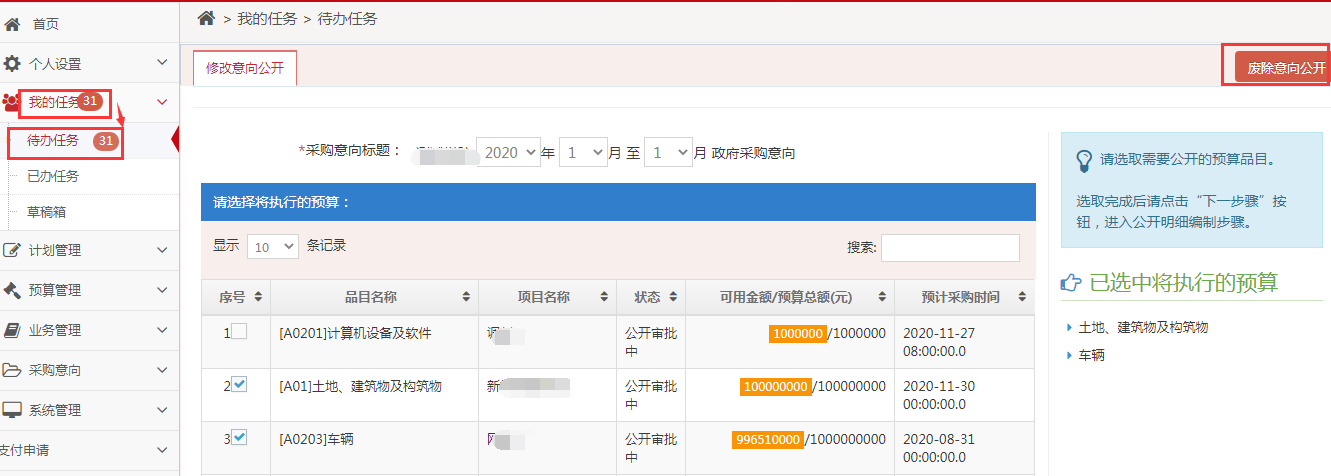Image resolution: width=1331 pixels, height=476 pixels.
Task: Click 车辆 in the selected budget list
Action: pyautogui.click(x=1092, y=355)
